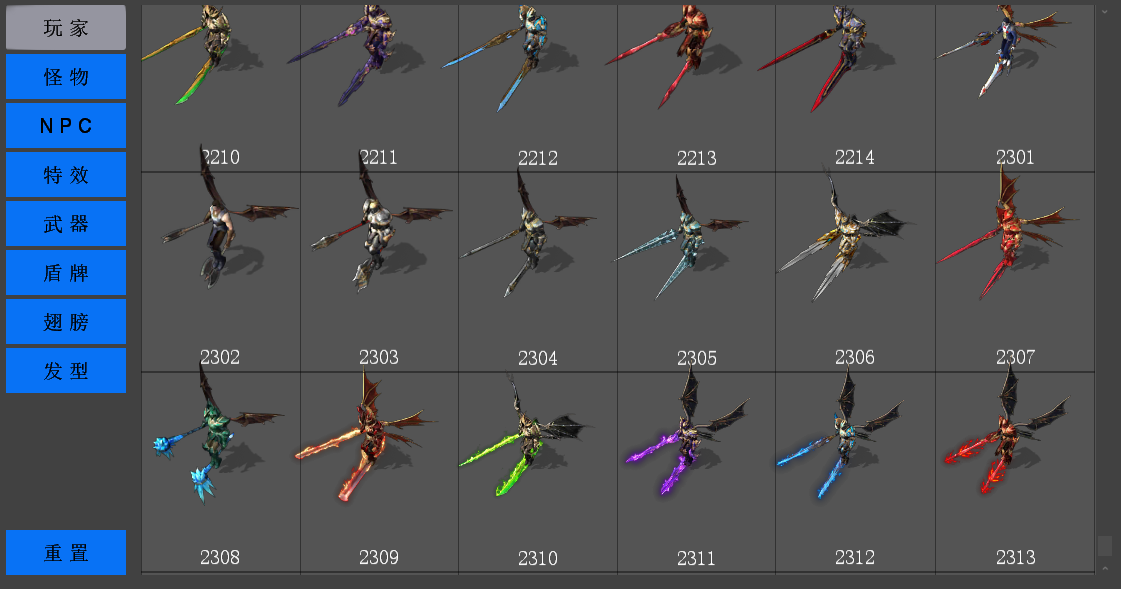Image resolution: width=1121 pixels, height=589 pixels.
Task: Select the 玩家 (player) category
Action: [66, 28]
